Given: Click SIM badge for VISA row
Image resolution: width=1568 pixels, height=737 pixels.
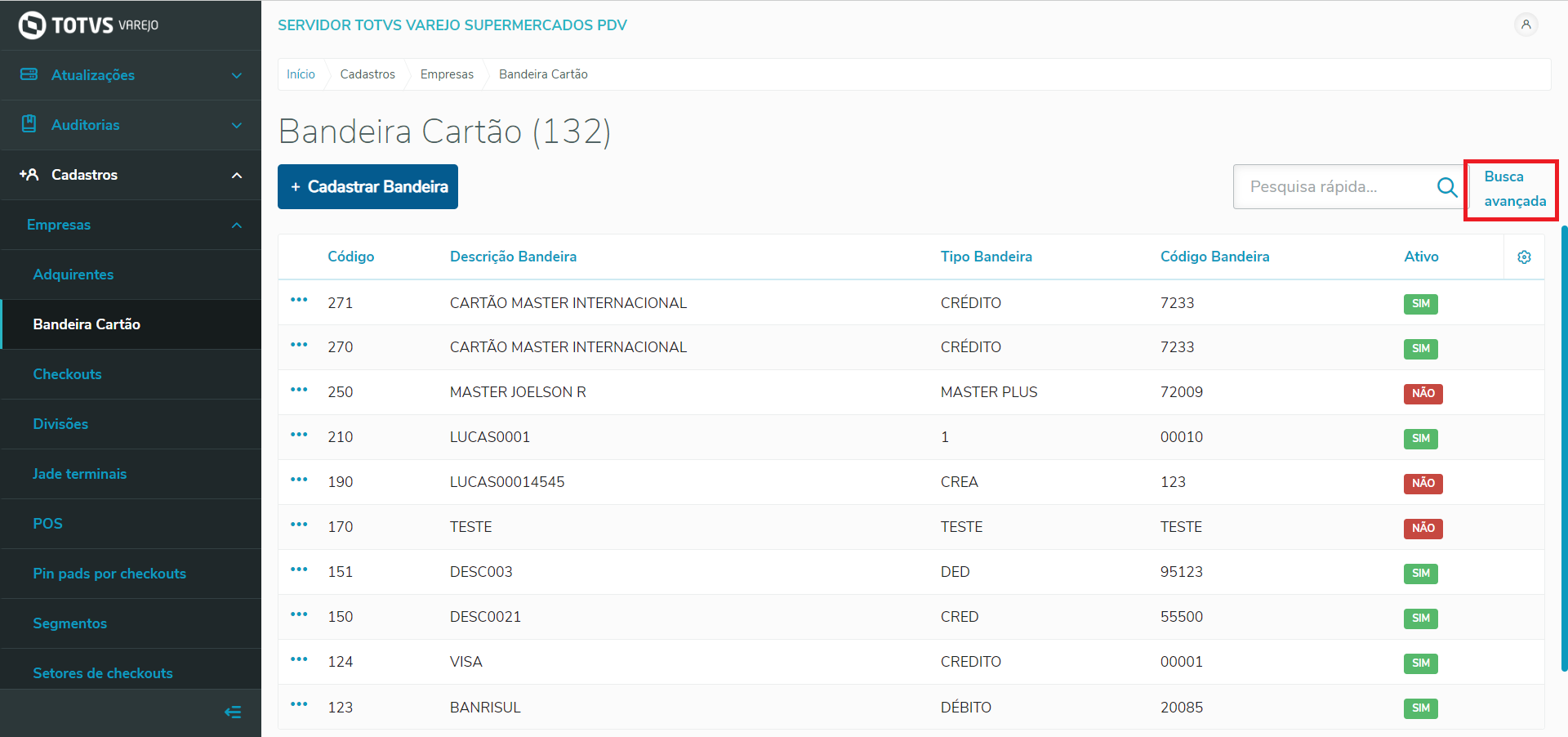Looking at the screenshot, I should [1421, 663].
